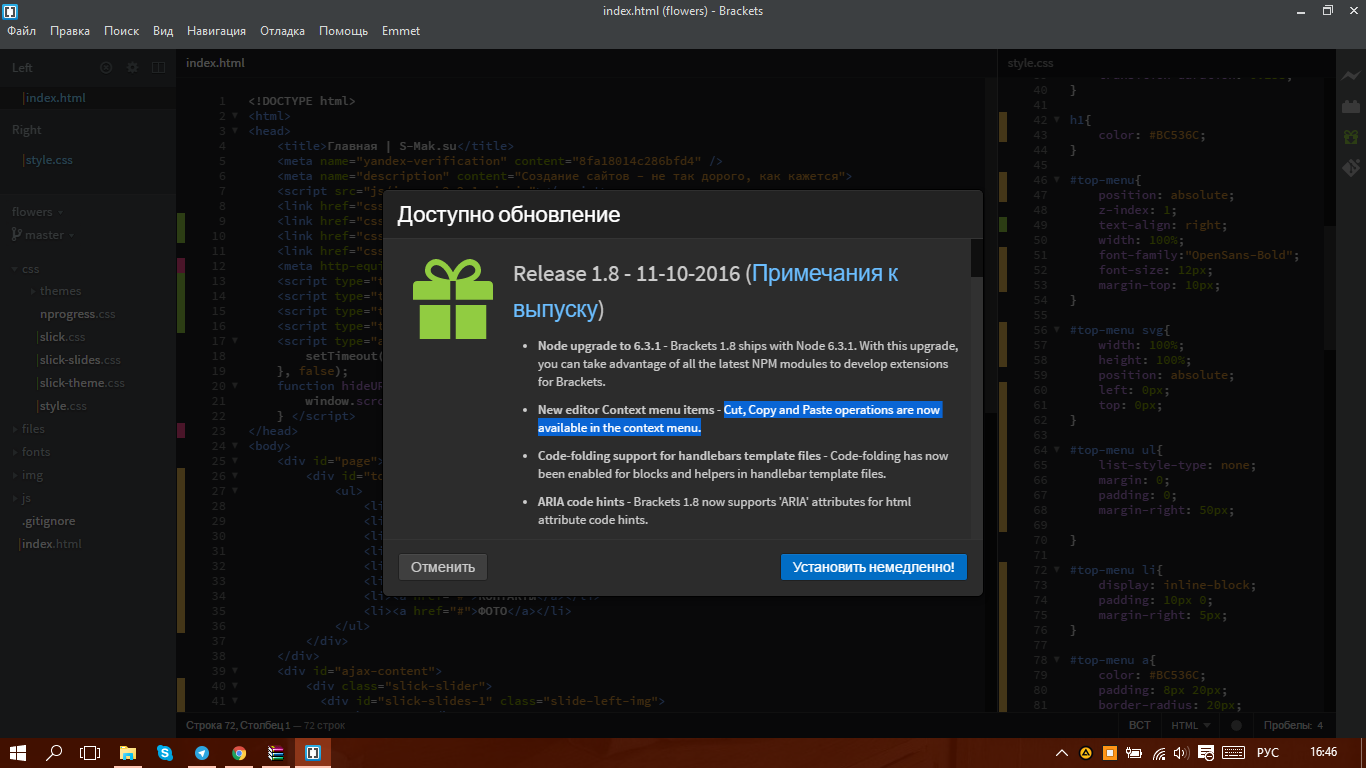Open the Навигация menu
Image resolution: width=1366 pixels, height=768 pixels.
(216, 31)
